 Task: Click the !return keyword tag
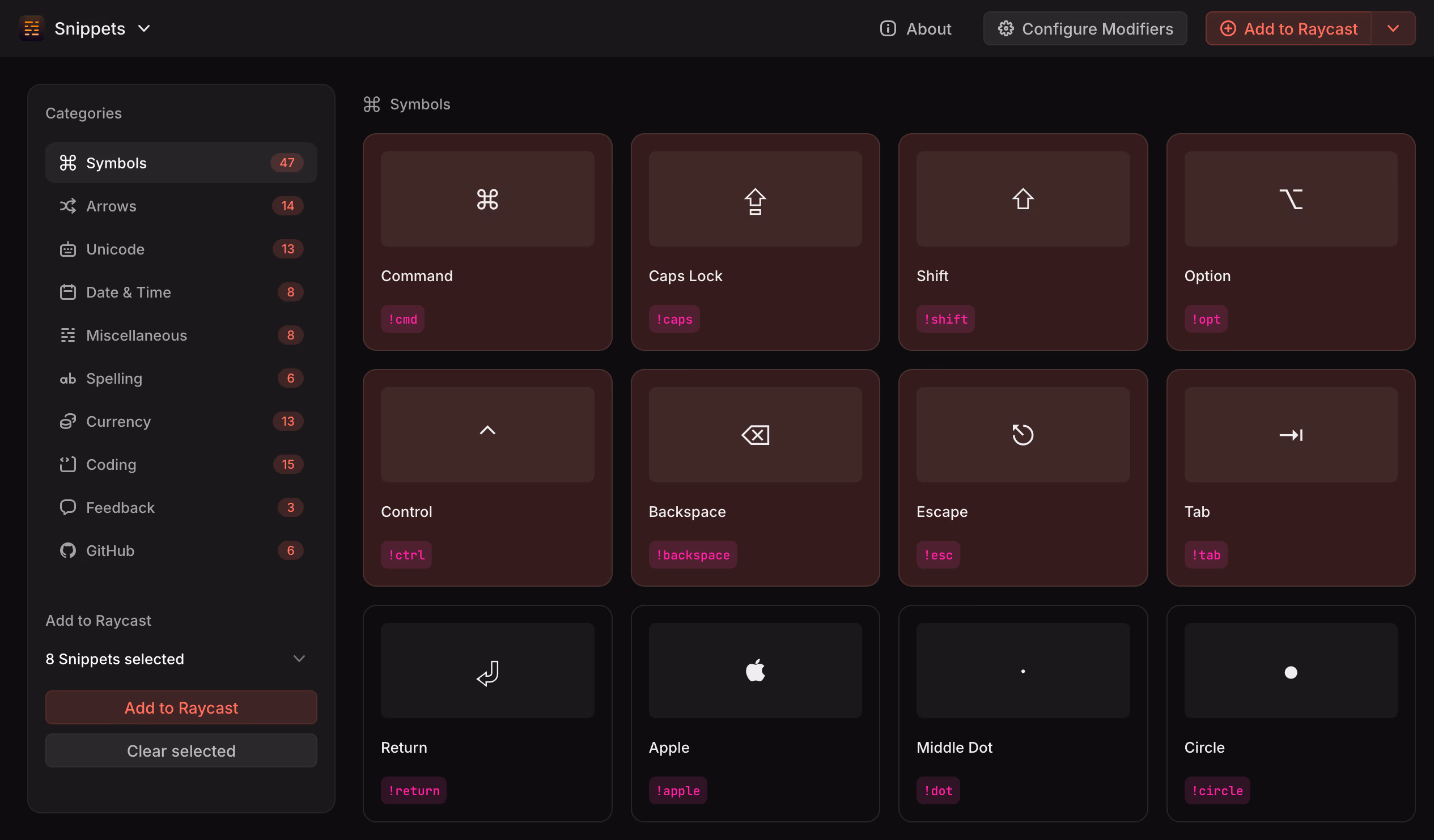point(414,791)
